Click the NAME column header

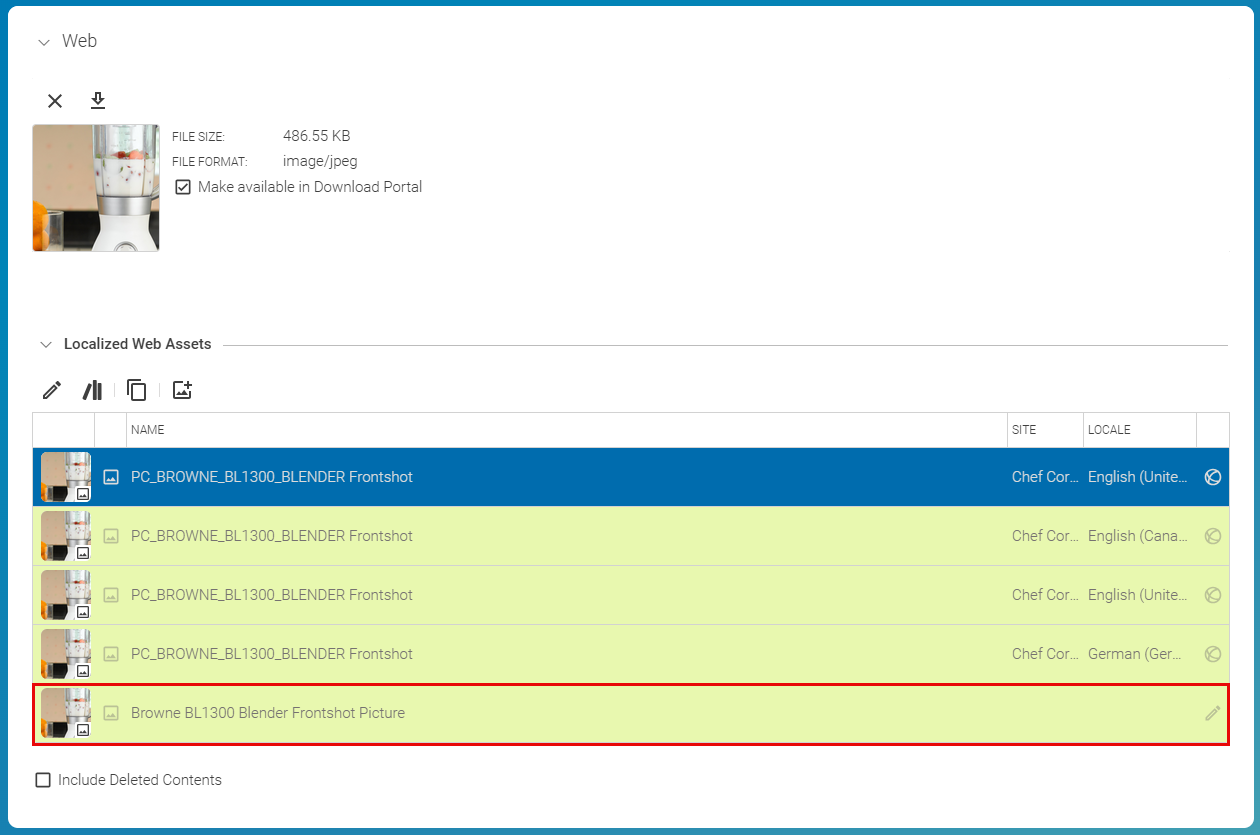point(148,430)
